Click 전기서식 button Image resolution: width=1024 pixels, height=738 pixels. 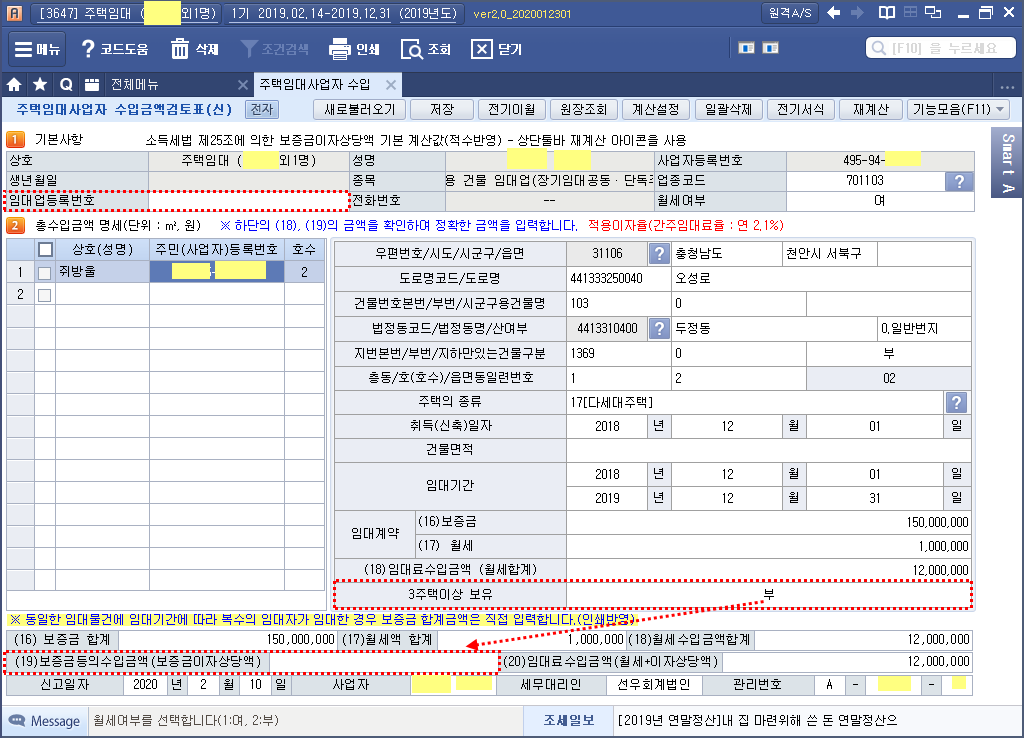[x=801, y=110]
